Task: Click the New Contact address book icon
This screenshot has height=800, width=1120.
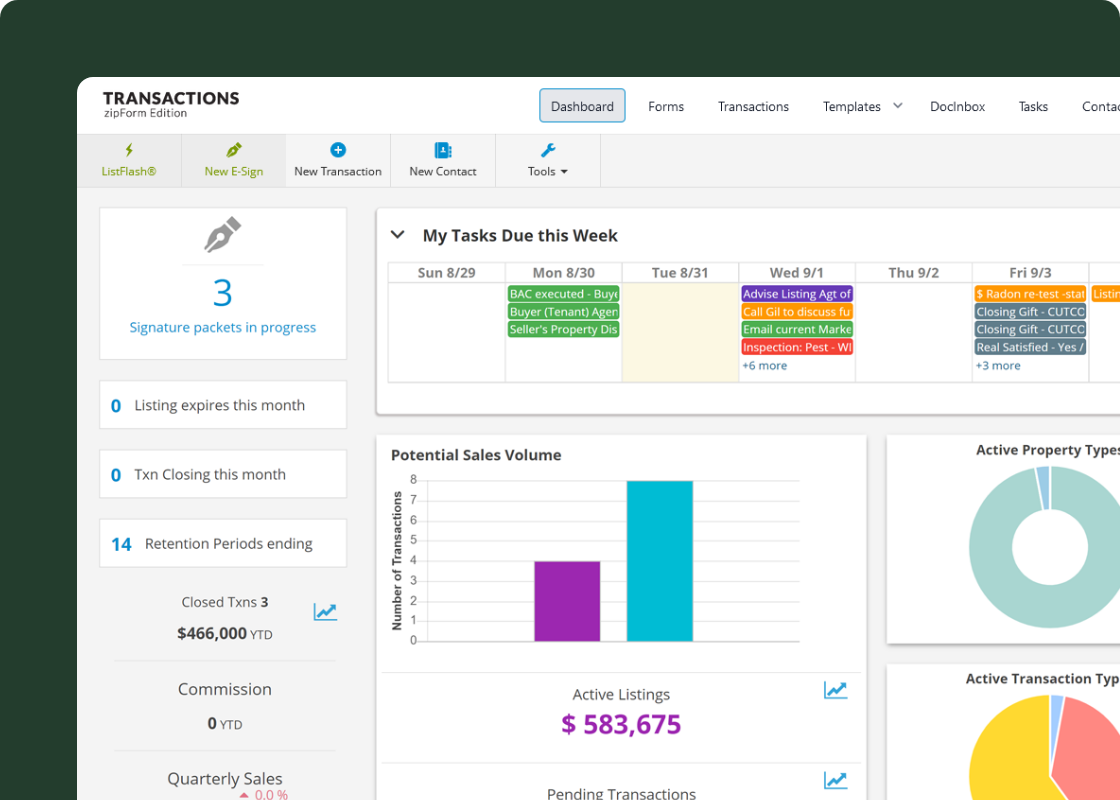Action: (443, 150)
